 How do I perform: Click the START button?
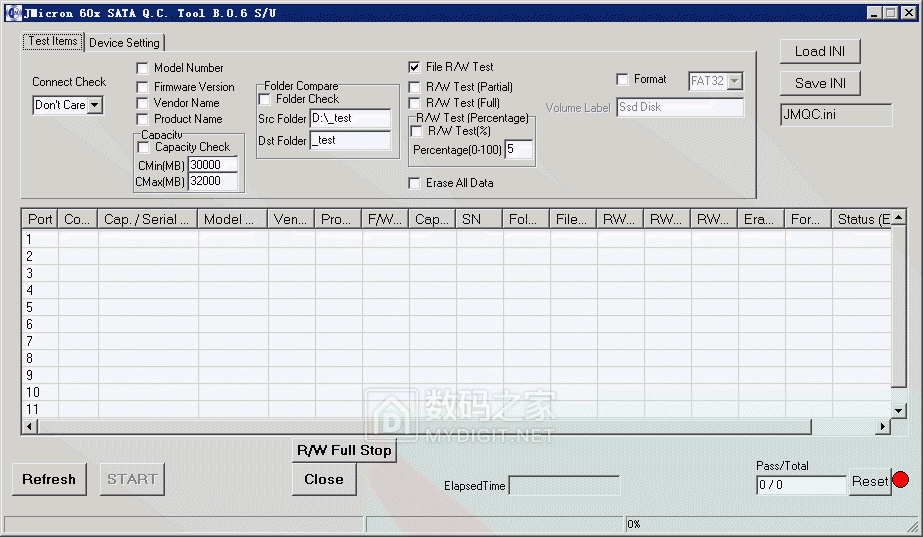(132, 479)
